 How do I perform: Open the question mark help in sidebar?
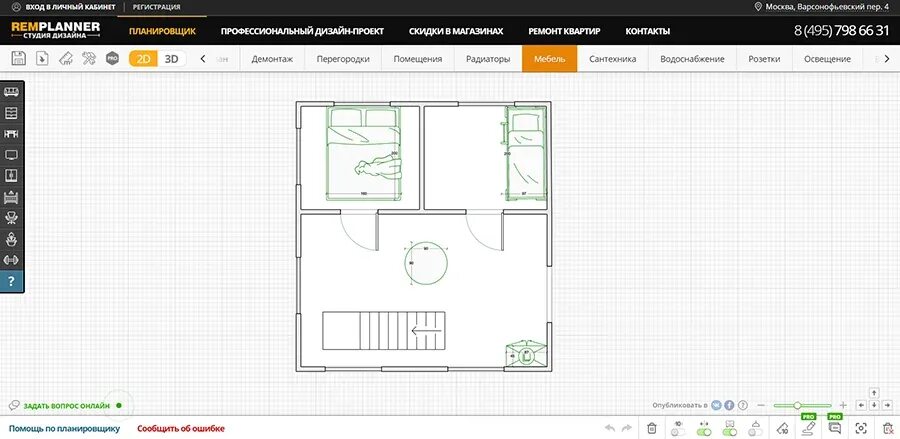point(11,281)
